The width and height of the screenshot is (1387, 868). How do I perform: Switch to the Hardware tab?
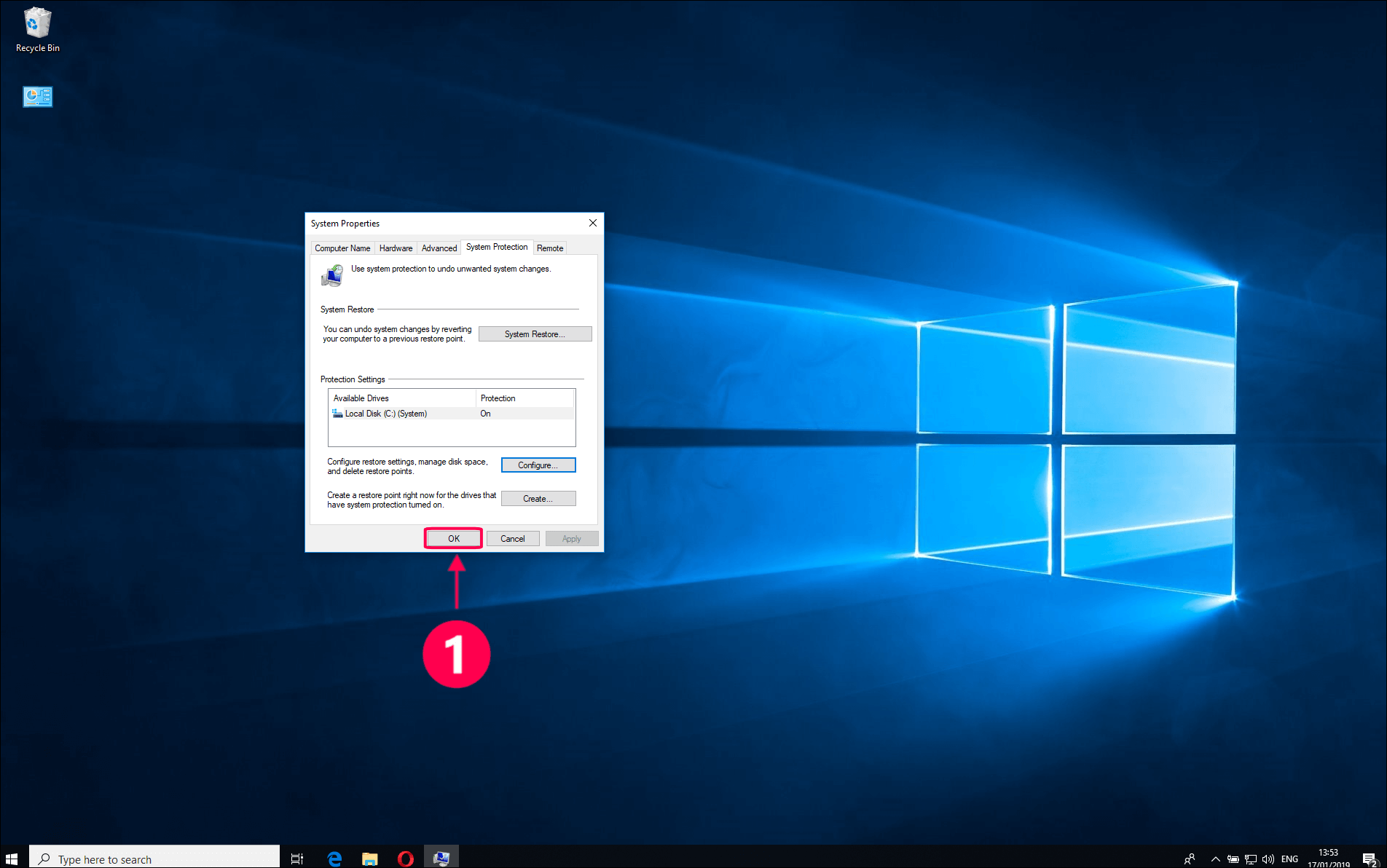click(396, 248)
